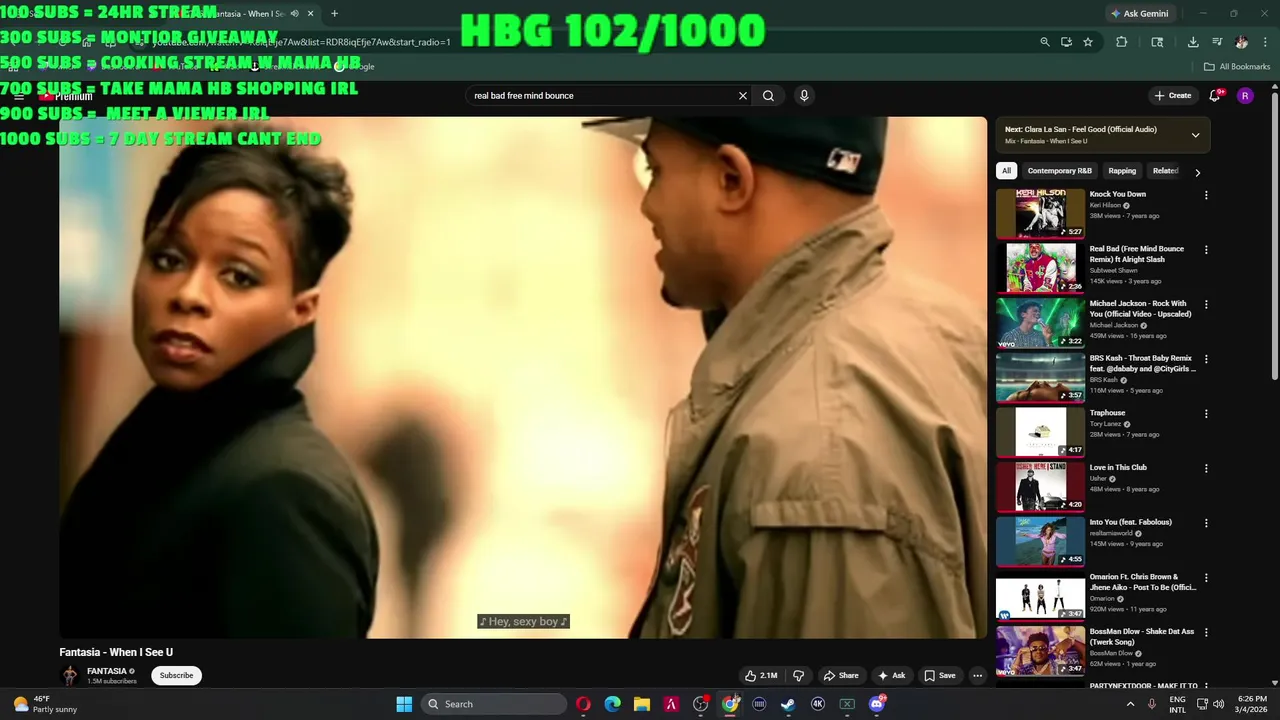
Task: Open options for Into You video
Action: tap(1206, 523)
